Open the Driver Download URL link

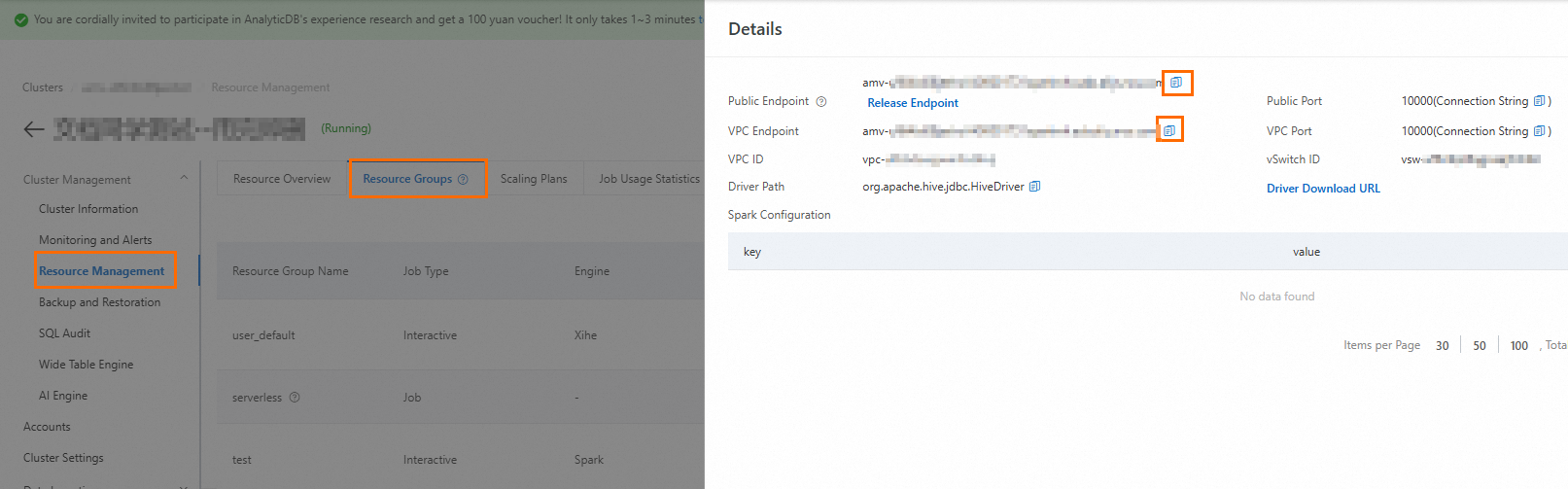[x=1323, y=189]
